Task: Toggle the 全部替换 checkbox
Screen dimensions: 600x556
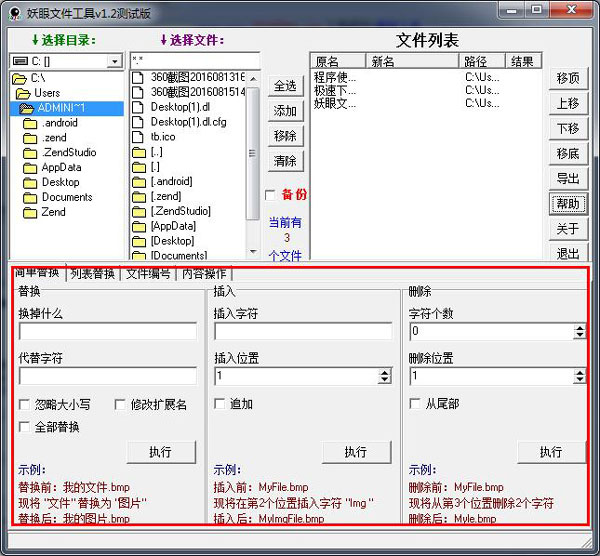Action: point(24,427)
